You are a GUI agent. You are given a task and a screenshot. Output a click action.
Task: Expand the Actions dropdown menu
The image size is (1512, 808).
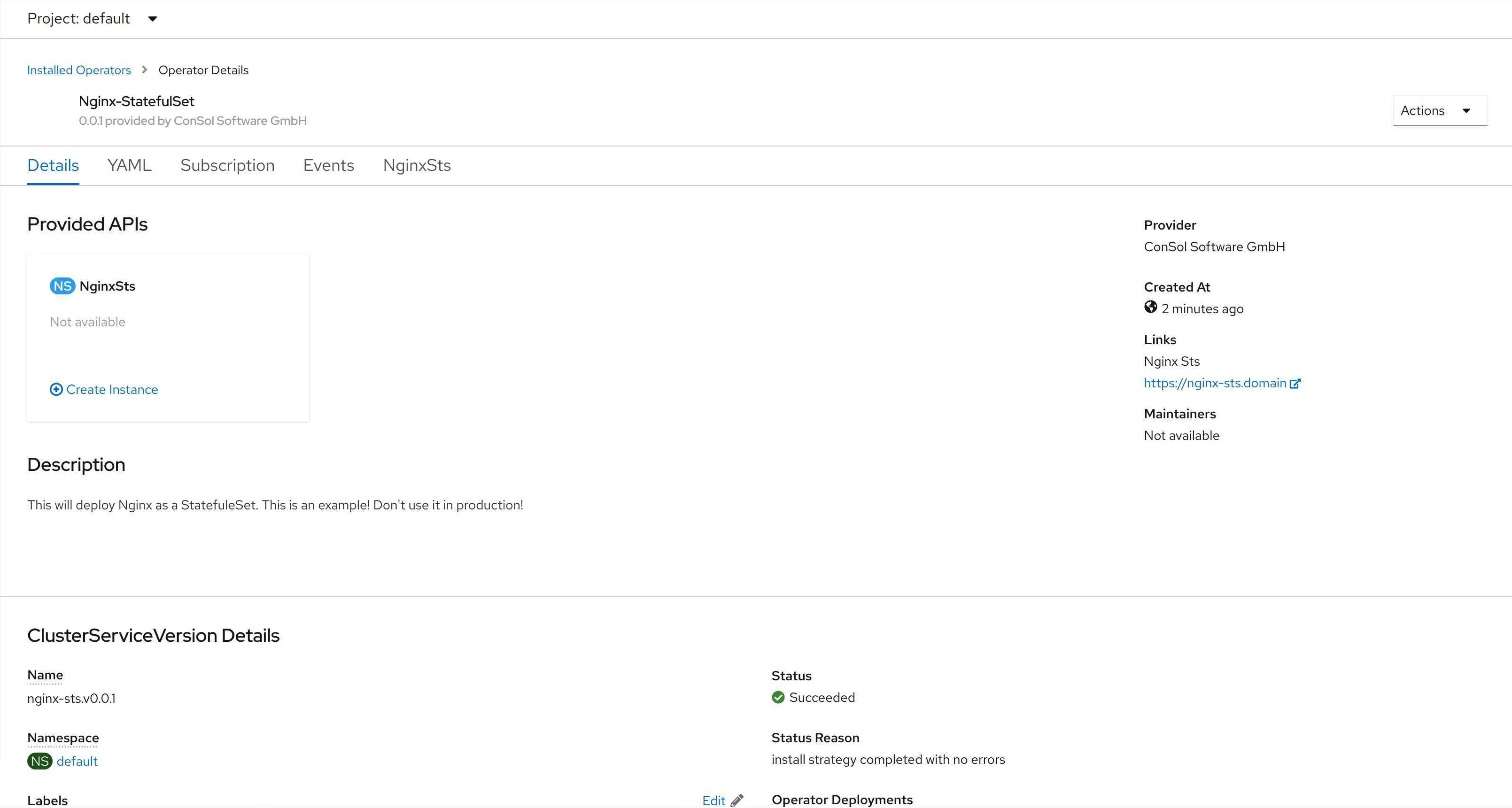(1439, 110)
